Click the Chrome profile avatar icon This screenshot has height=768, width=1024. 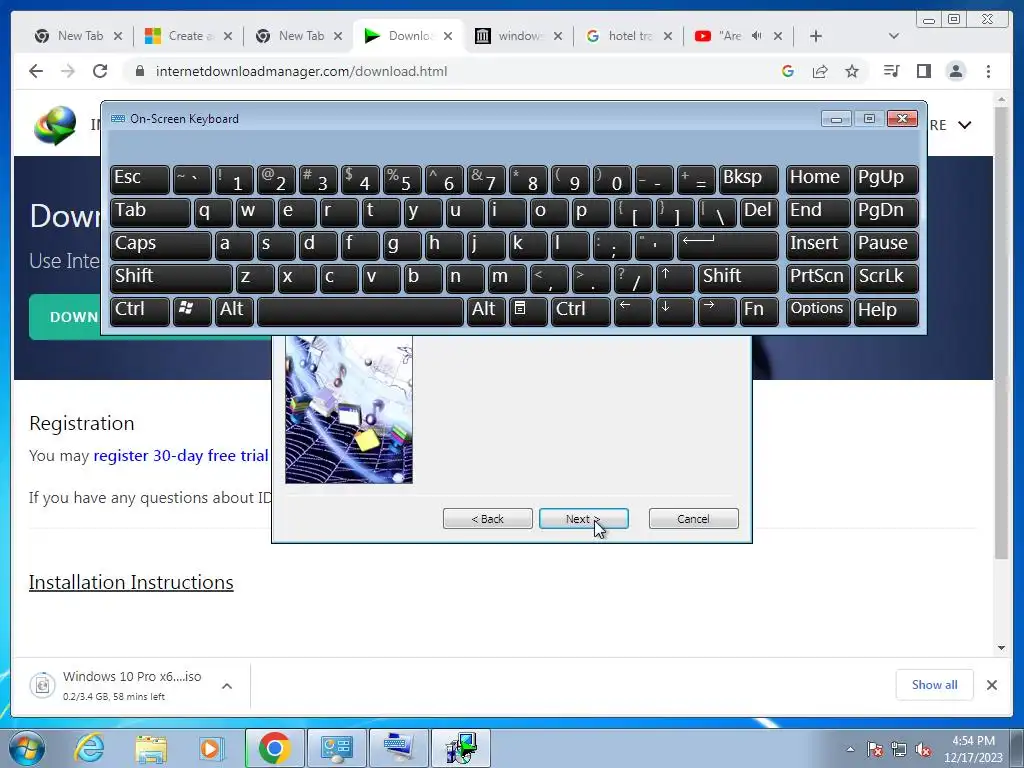956,71
